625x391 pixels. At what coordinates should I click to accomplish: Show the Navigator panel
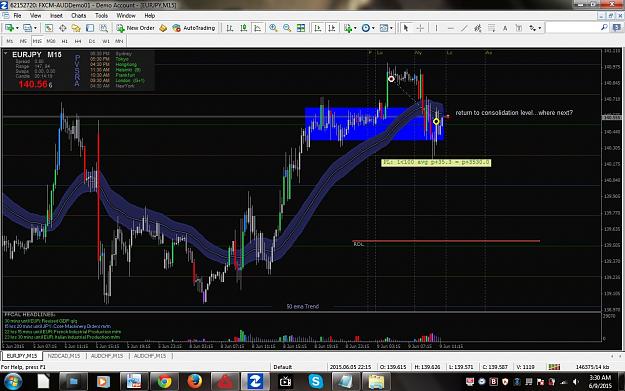(76, 28)
